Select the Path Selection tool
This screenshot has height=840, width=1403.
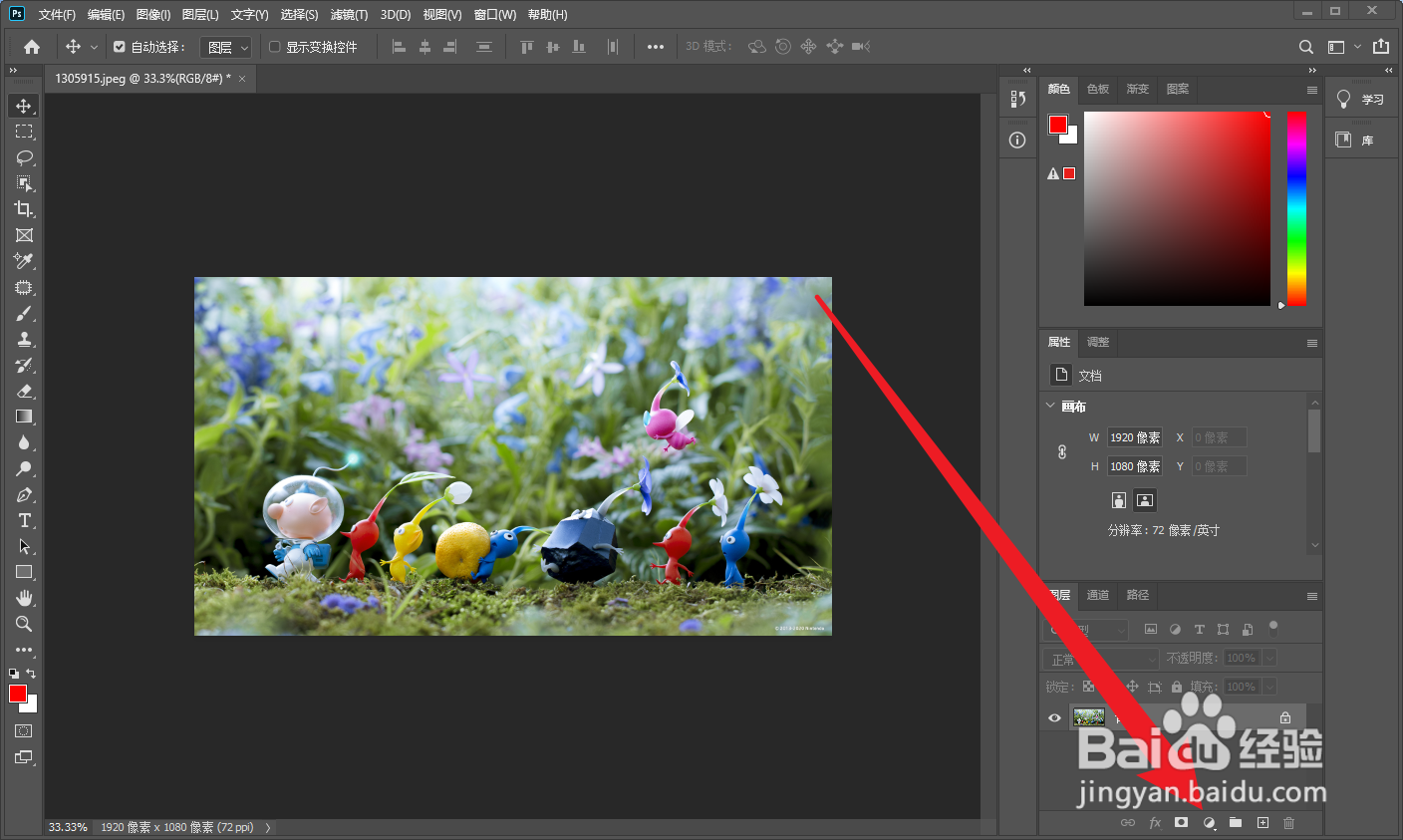click(24, 546)
